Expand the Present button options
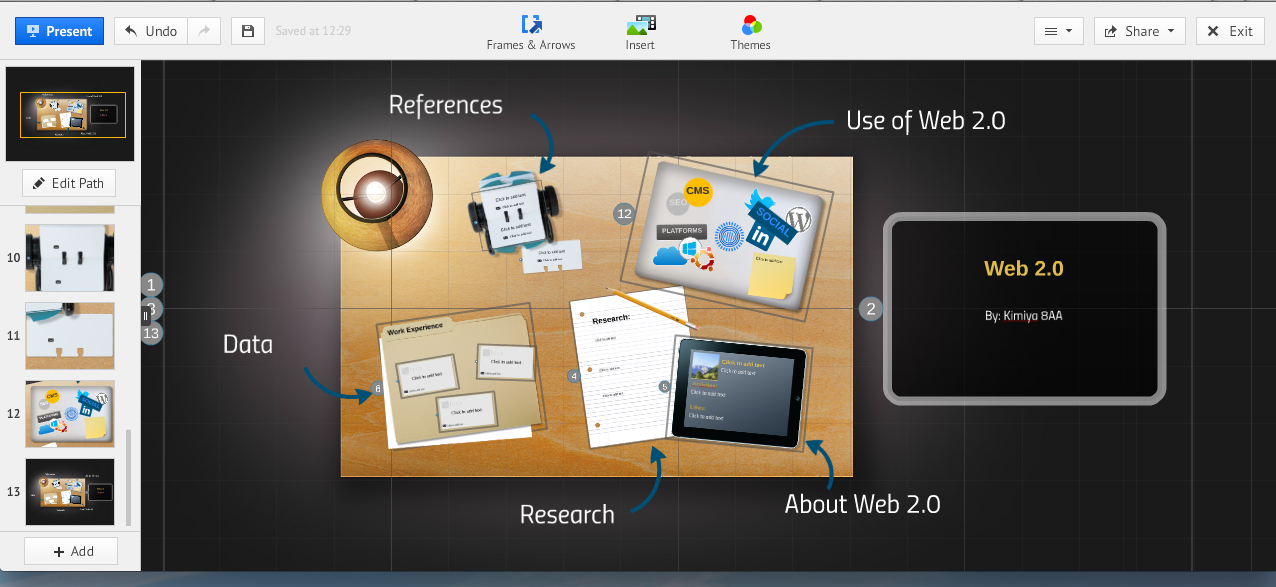This screenshot has height=587, width=1276. 96,31
